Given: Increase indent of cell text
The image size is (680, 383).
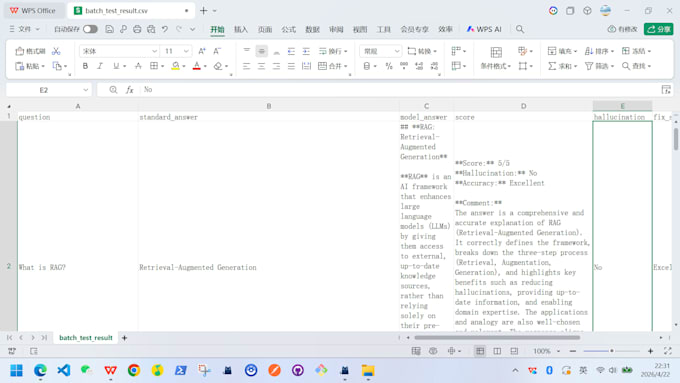Looking at the screenshot, I should (x=306, y=51).
